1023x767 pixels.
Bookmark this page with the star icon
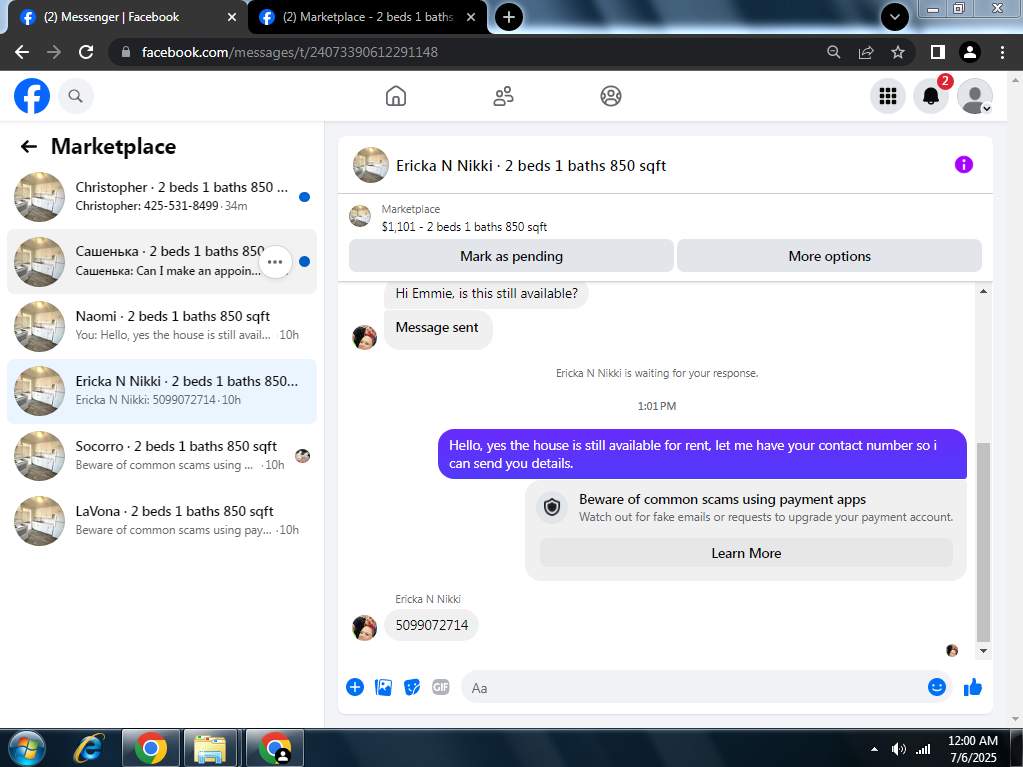pos(898,52)
